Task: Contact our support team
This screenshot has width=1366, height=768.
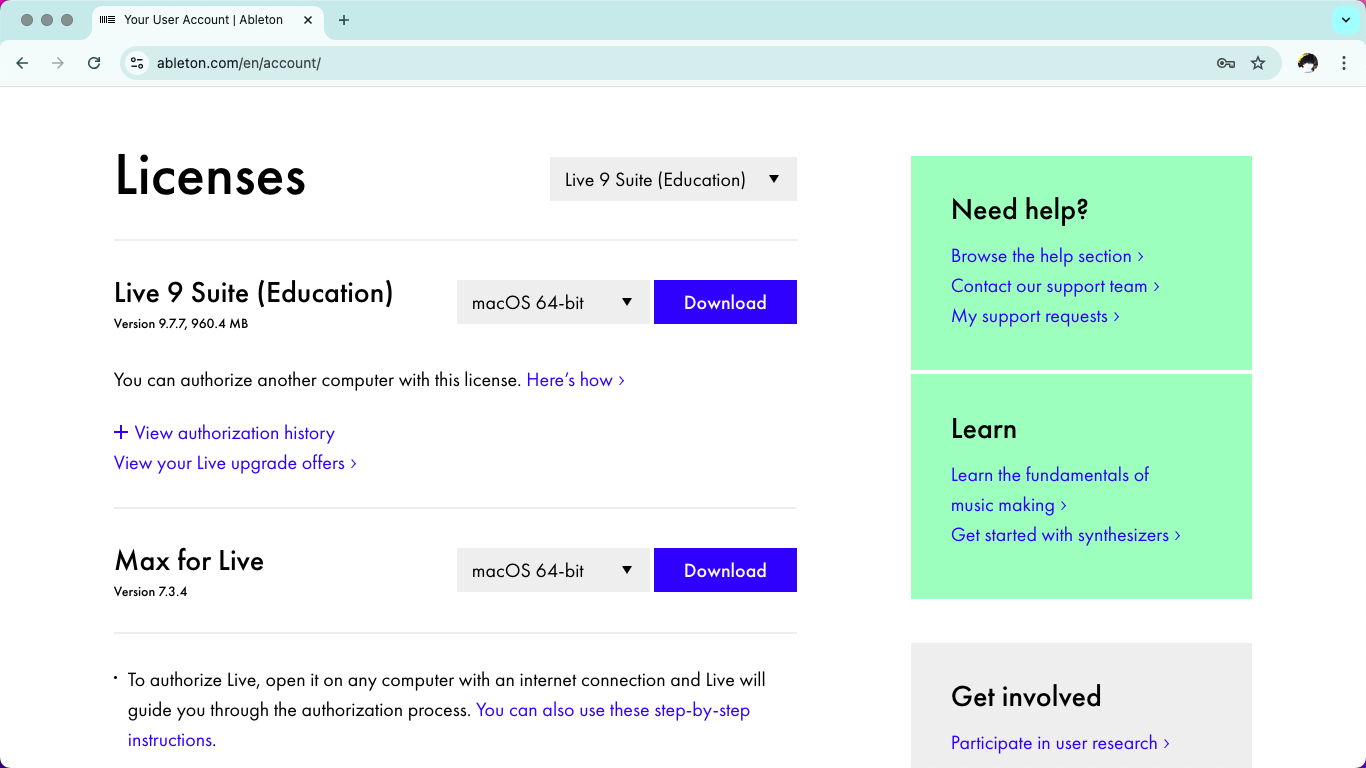Action: (x=1055, y=286)
